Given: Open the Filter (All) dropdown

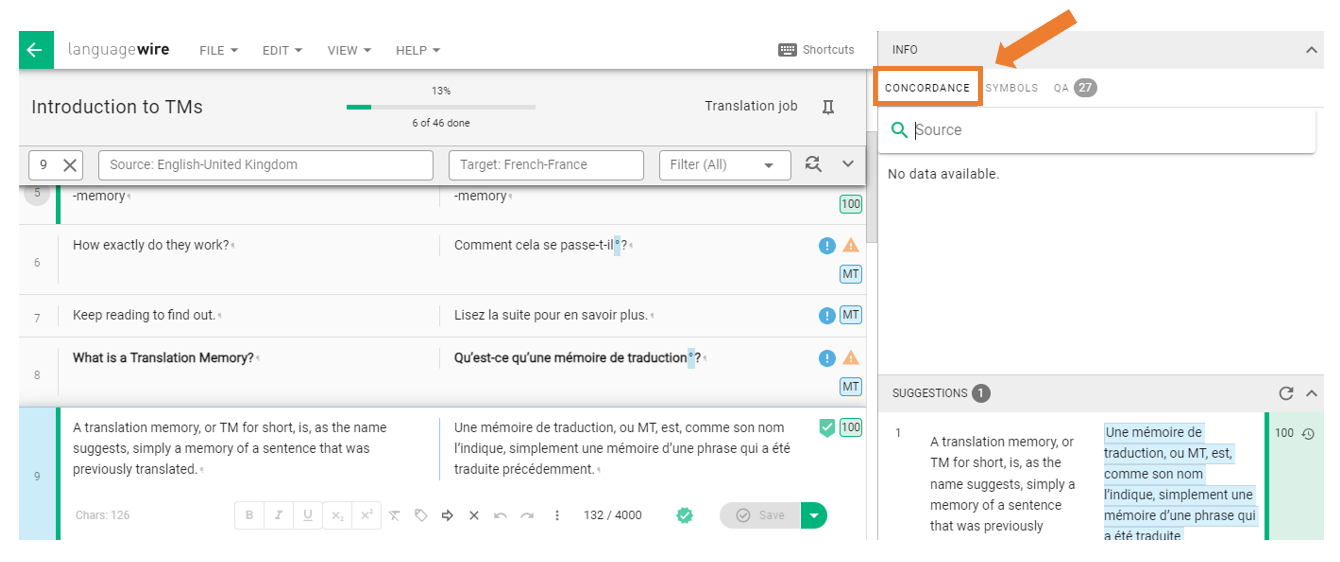Looking at the screenshot, I should (725, 165).
